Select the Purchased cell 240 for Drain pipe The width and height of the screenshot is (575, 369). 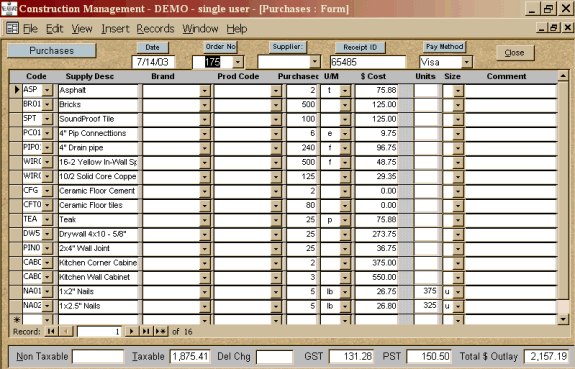(301, 148)
